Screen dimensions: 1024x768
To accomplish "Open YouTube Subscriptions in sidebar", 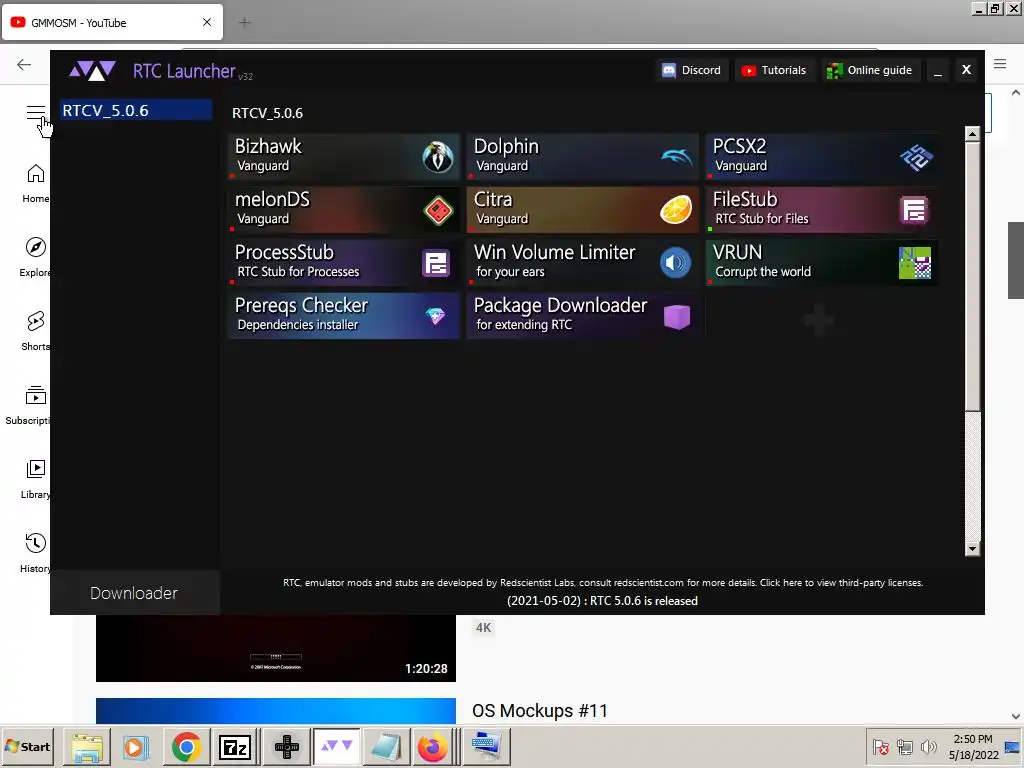I will click(27, 405).
